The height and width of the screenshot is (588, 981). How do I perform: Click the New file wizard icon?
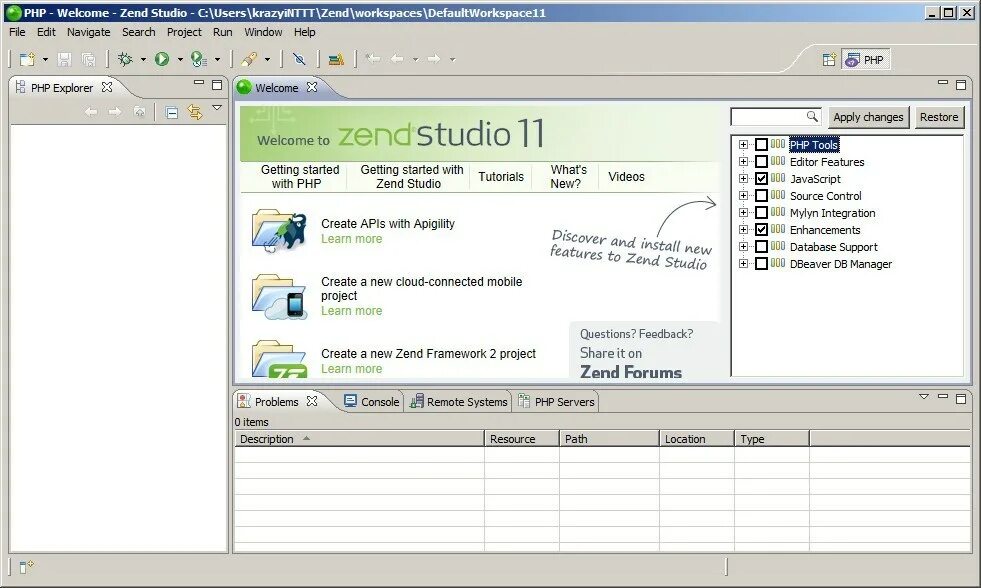27,59
